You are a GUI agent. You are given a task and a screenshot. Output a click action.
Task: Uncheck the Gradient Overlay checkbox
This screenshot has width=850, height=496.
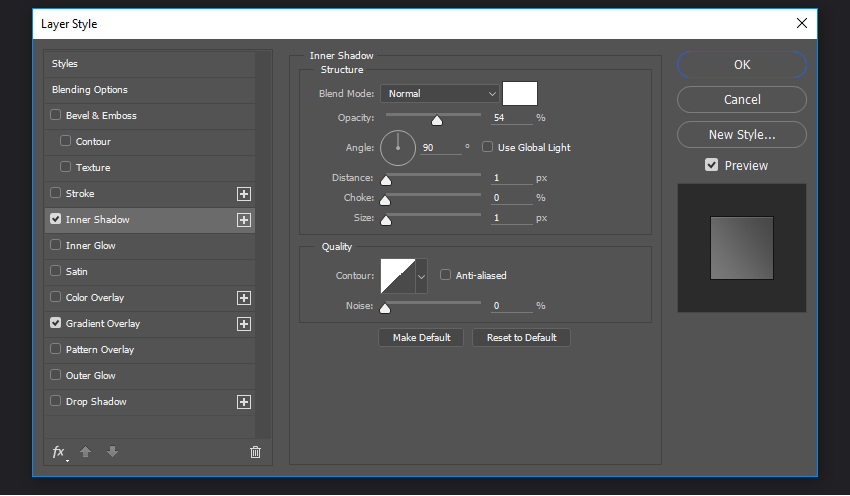click(55, 323)
